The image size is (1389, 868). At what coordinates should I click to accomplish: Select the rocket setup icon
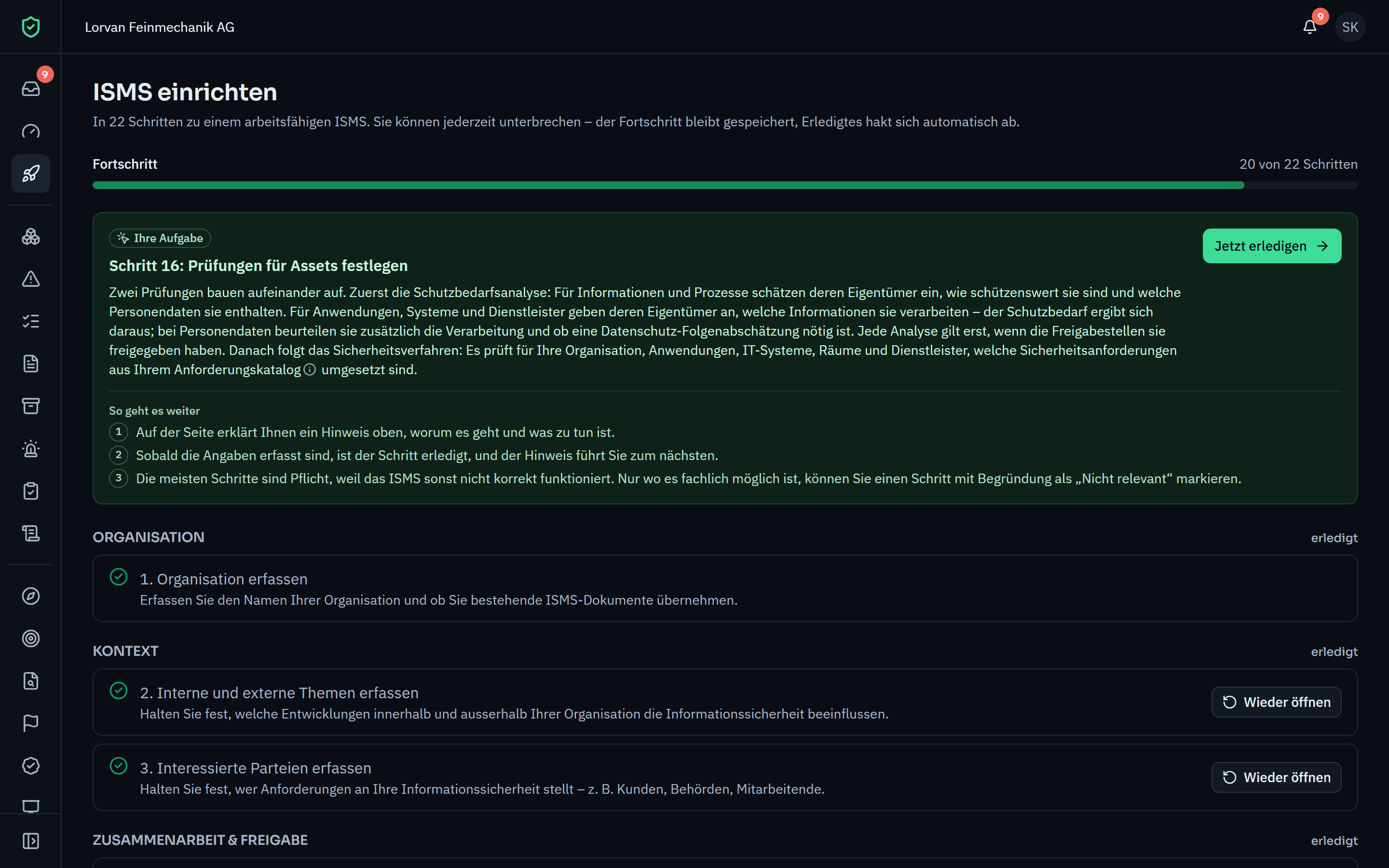pos(30,174)
